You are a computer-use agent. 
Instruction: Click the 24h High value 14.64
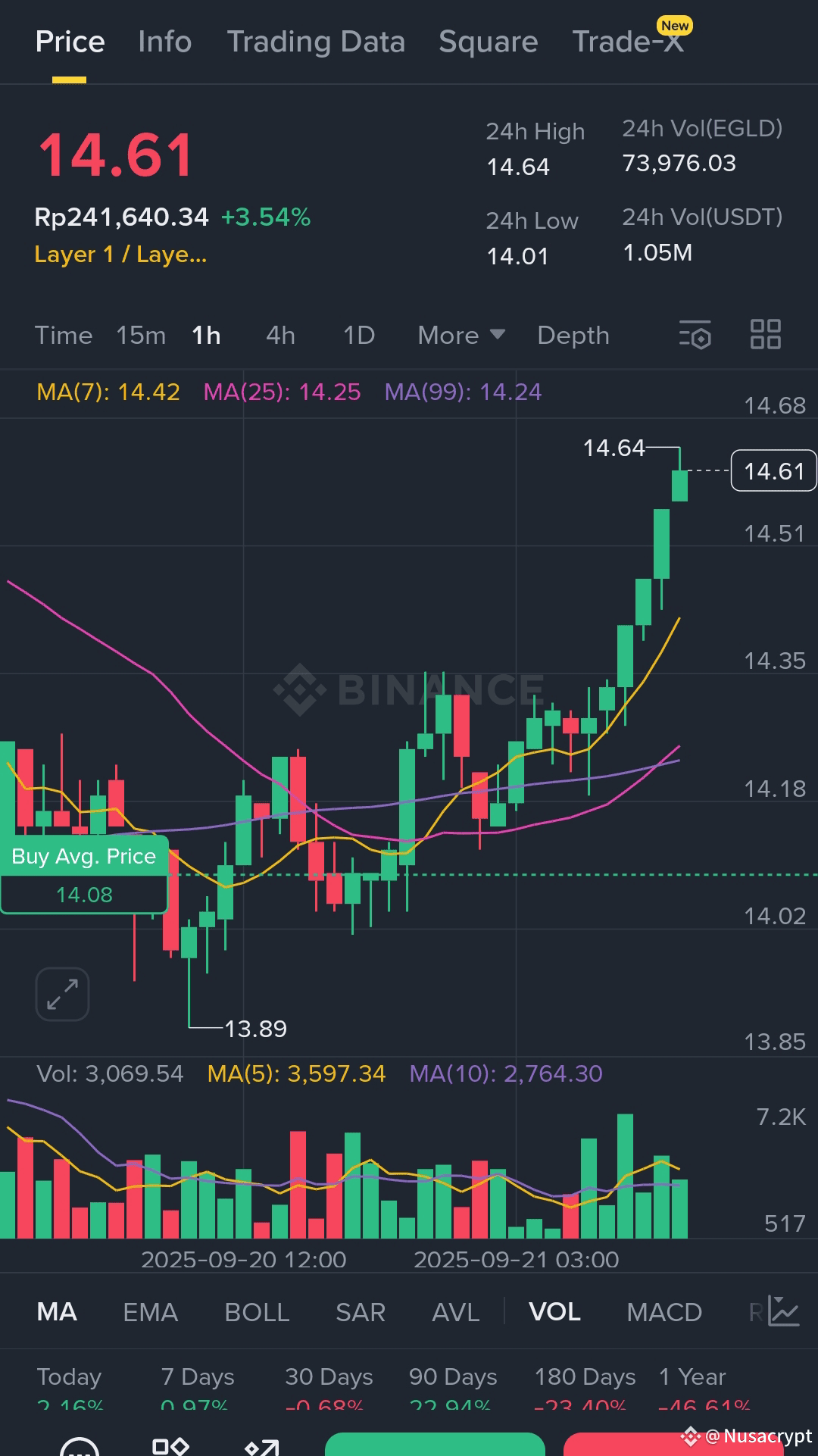click(518, 167)
